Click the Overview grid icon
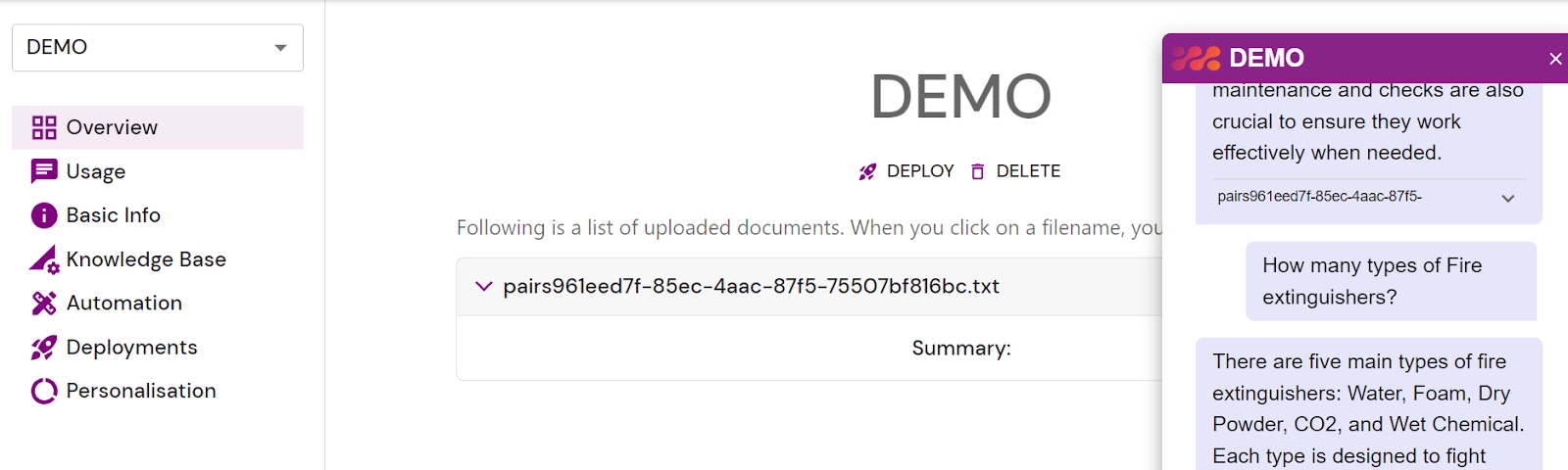 [x=44, y=127]
